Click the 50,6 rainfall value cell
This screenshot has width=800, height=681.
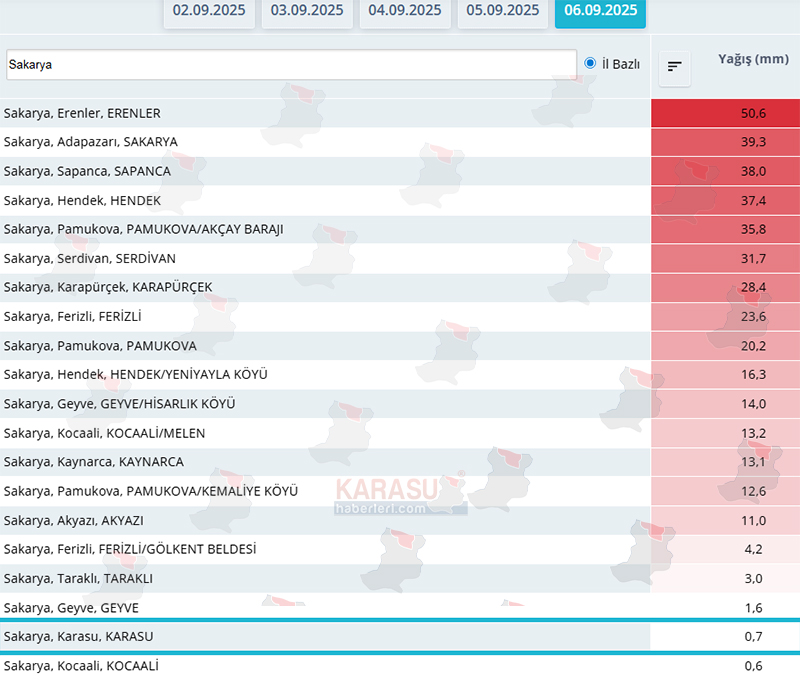[x=725, y=113]
